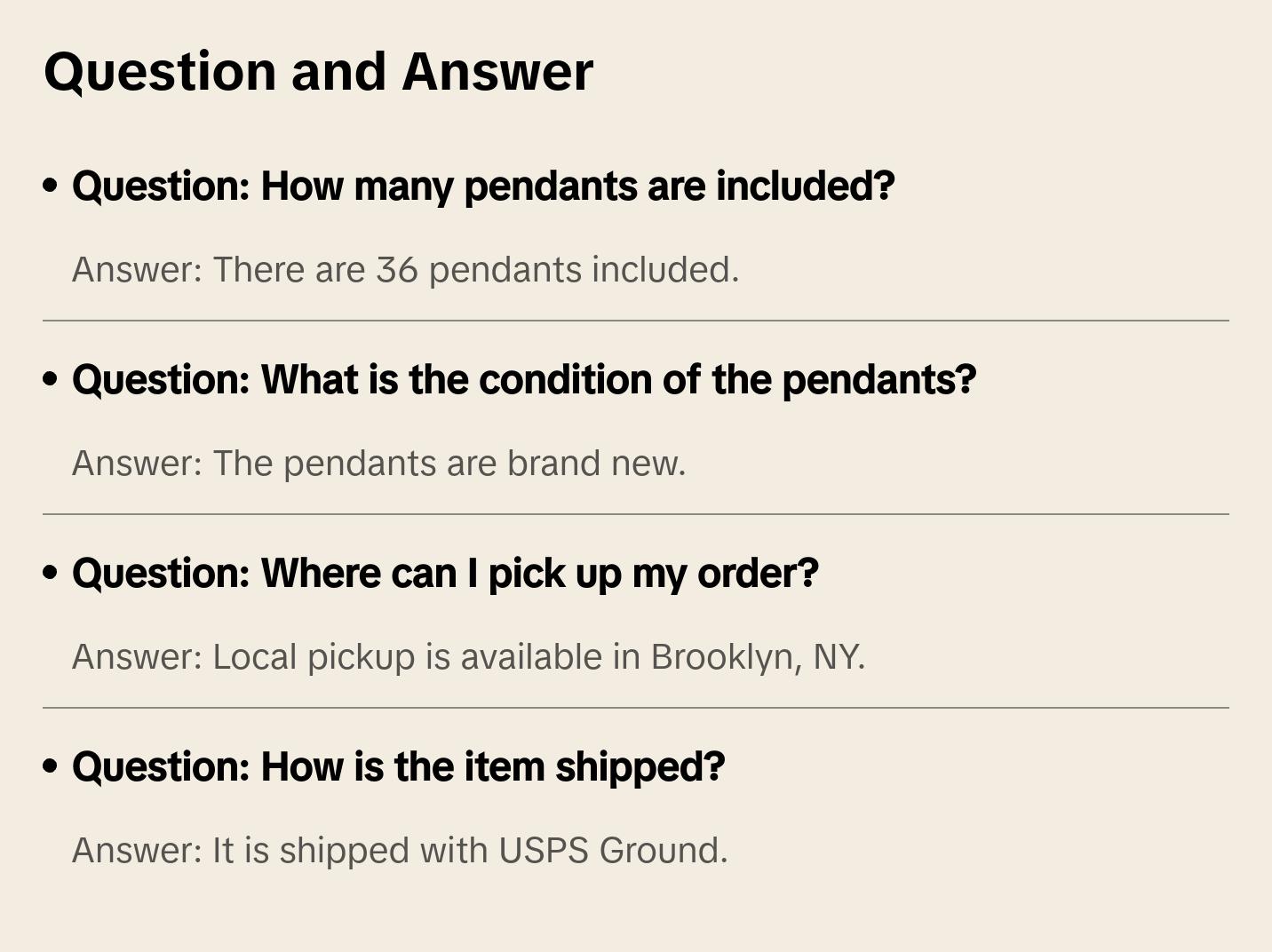Click the words 'Brooklyn, NY'
The height and width of the screenshot is (952, 1272).
[757, 657]
